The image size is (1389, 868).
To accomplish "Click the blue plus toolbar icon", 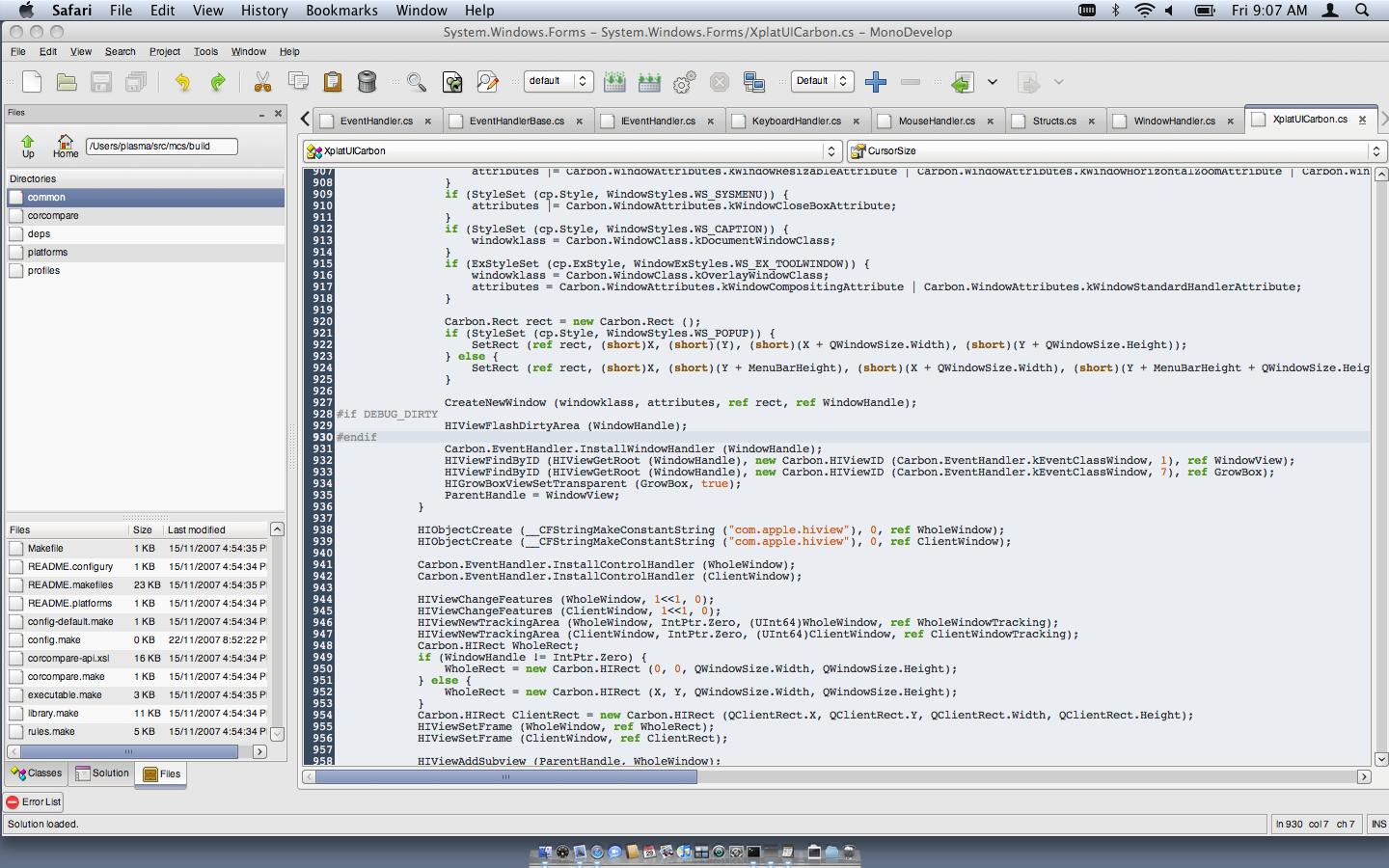I will pyautogui.click(x=876, y=82).
